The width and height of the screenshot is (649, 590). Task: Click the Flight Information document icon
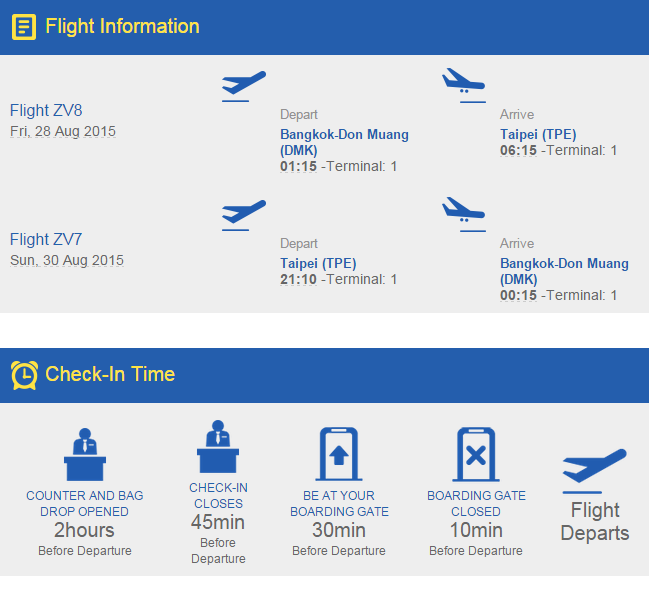coord(24,27)
